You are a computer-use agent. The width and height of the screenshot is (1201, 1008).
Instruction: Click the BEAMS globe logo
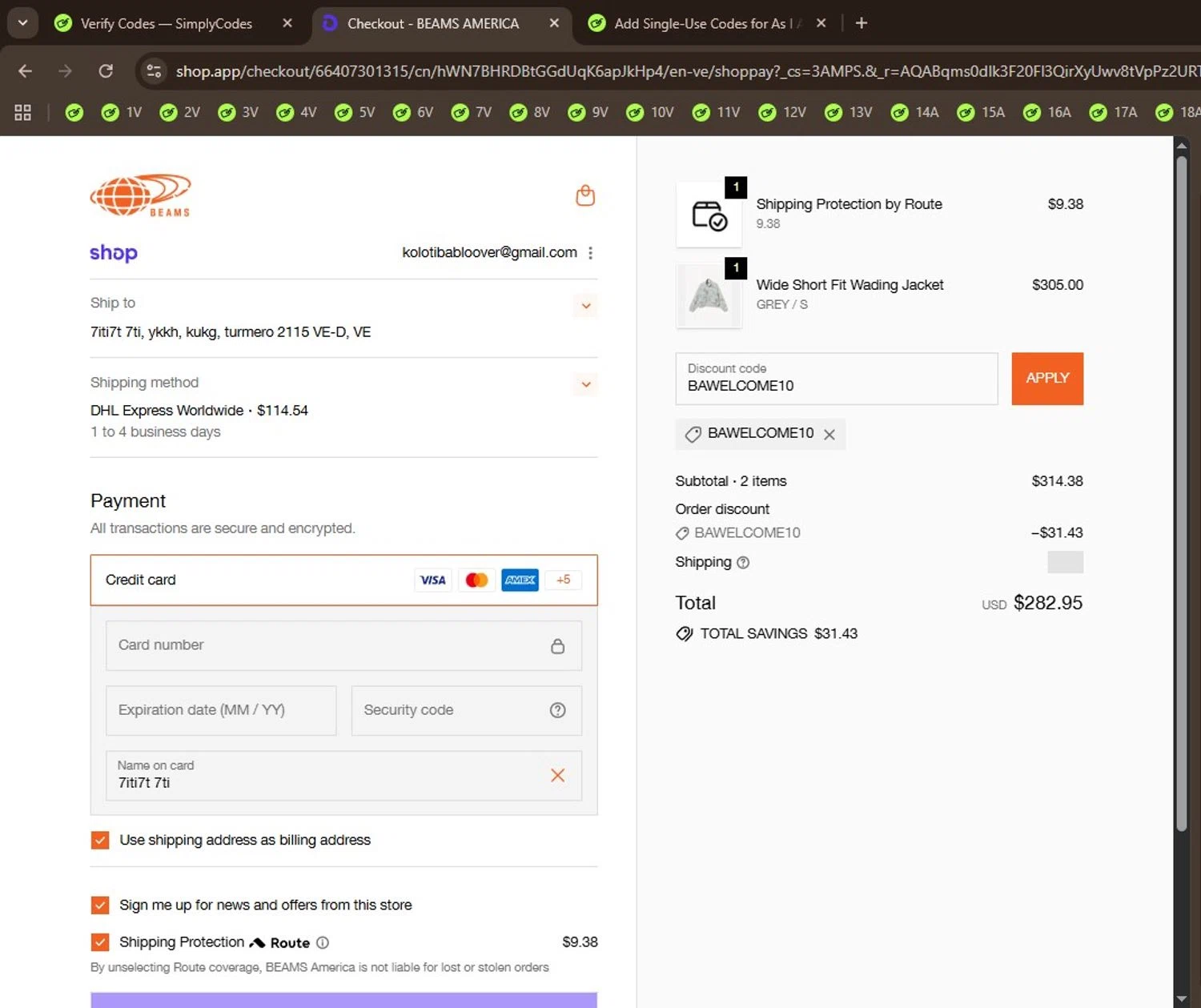pos(141,195)
